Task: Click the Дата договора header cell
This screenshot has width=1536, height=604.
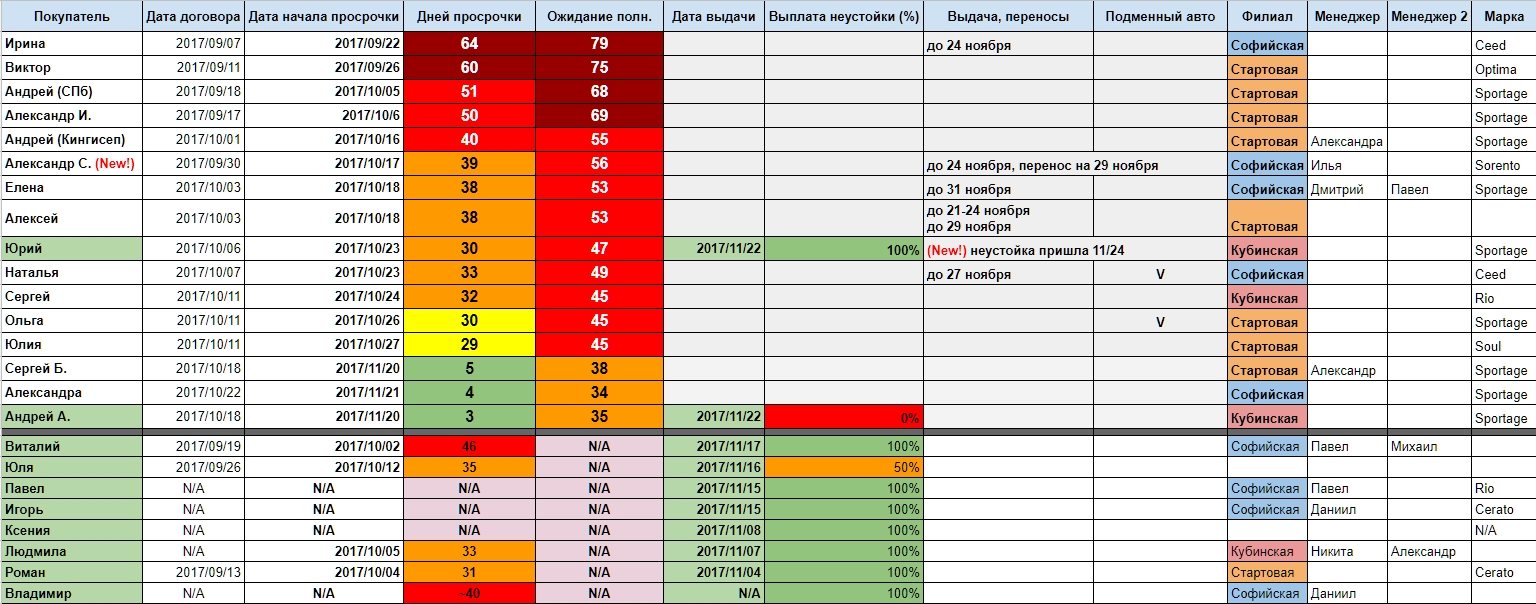Action: pyautogui.click(x=193, y=17)
